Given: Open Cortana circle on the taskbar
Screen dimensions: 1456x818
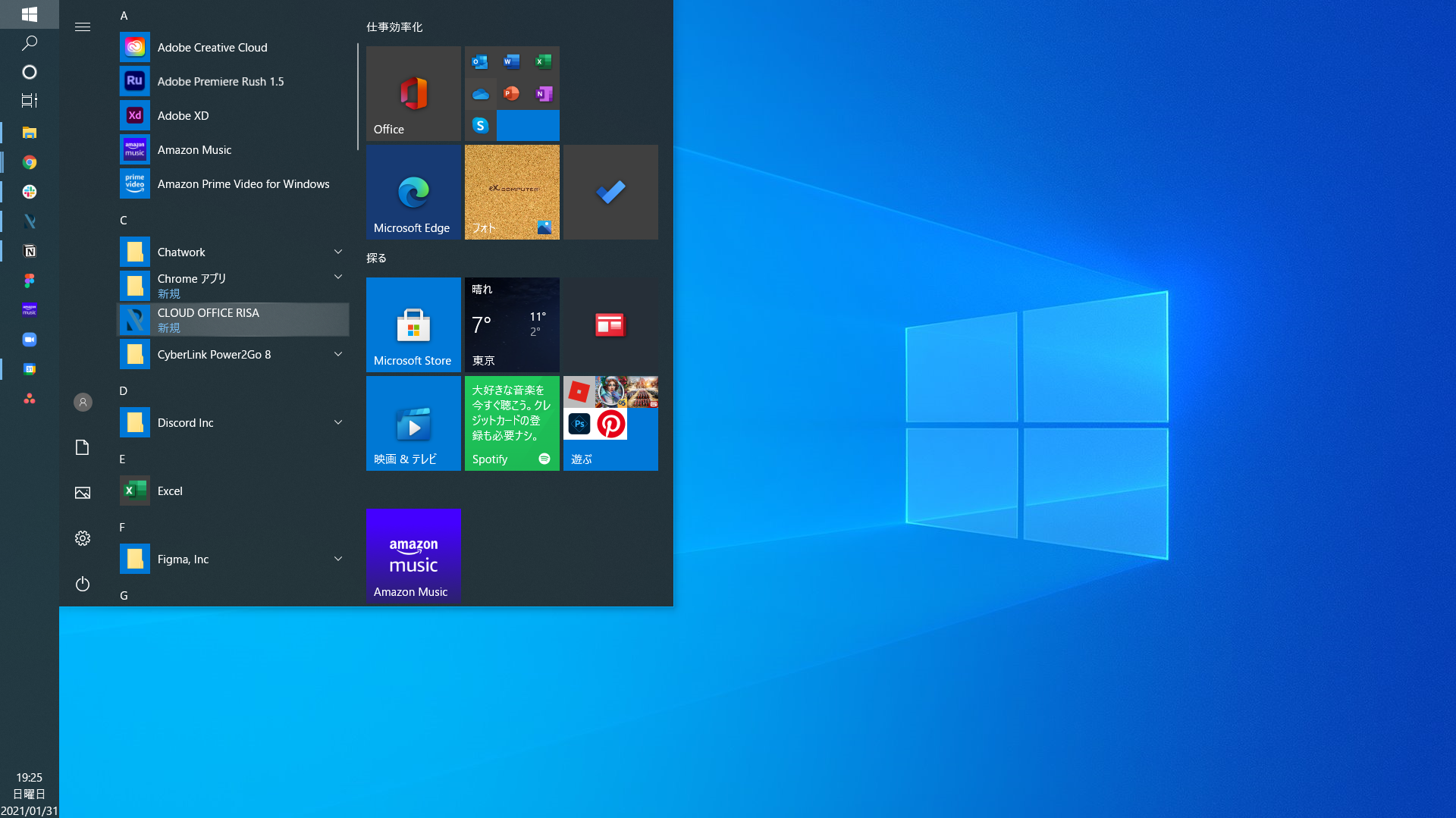Looking at the screenshot, I should (x=30, y=72).
